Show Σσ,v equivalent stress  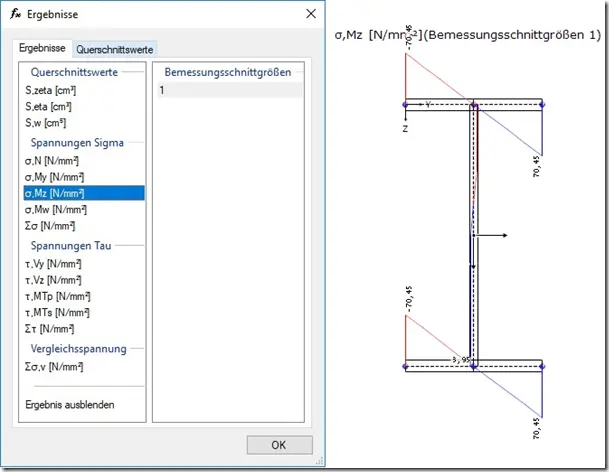[54, 366]
